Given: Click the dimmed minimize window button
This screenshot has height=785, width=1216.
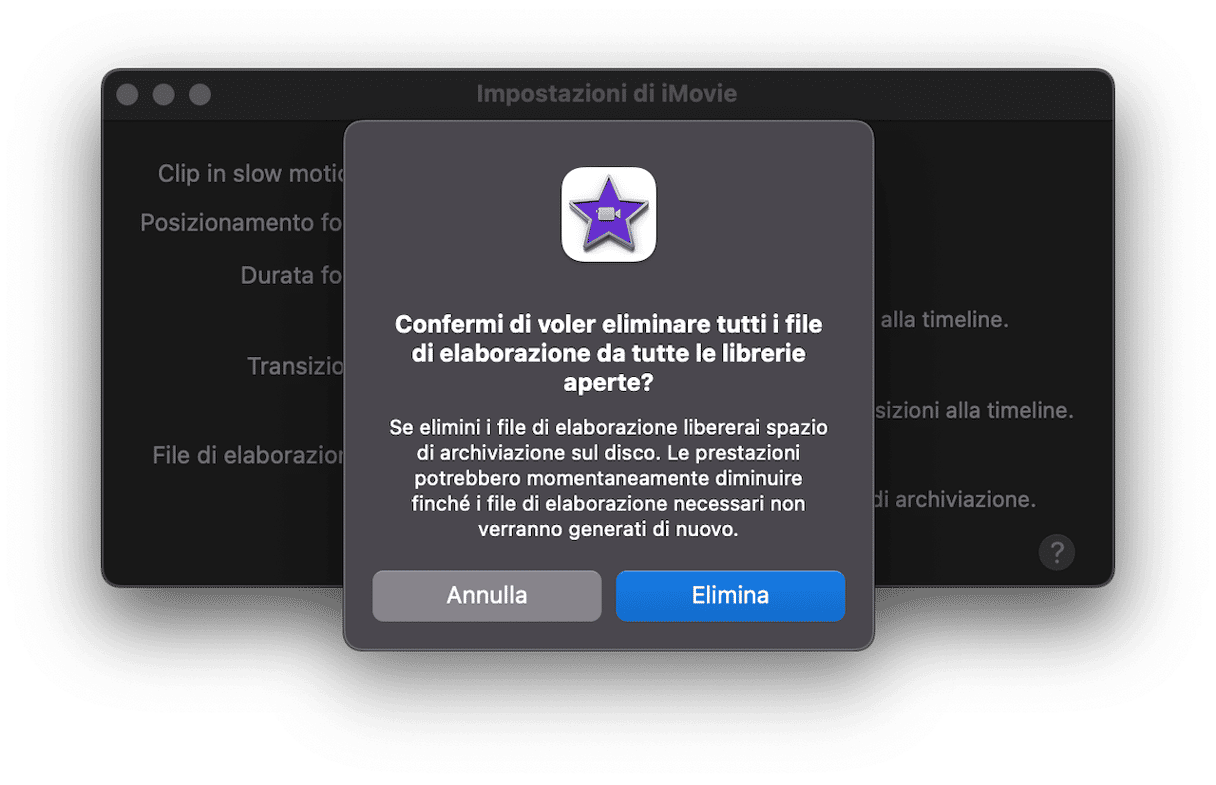Looking at the screenshot, I should pyautogui.click(x=164, y=95).
